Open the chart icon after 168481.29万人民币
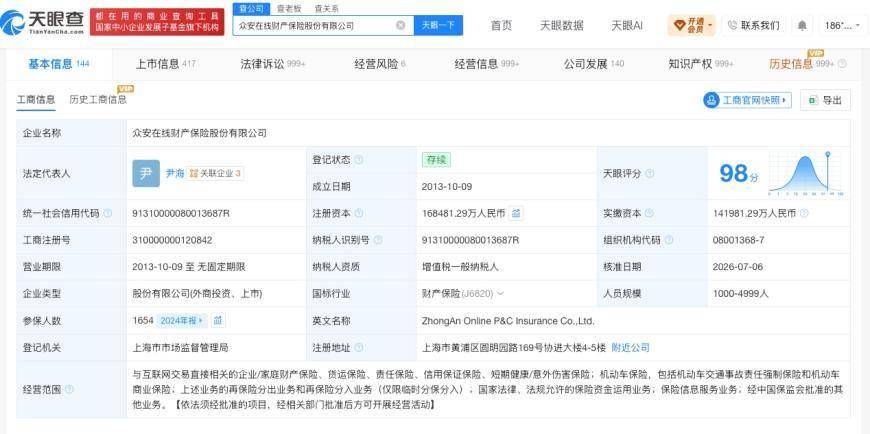 pyautogui.click(x=516, y=213)
